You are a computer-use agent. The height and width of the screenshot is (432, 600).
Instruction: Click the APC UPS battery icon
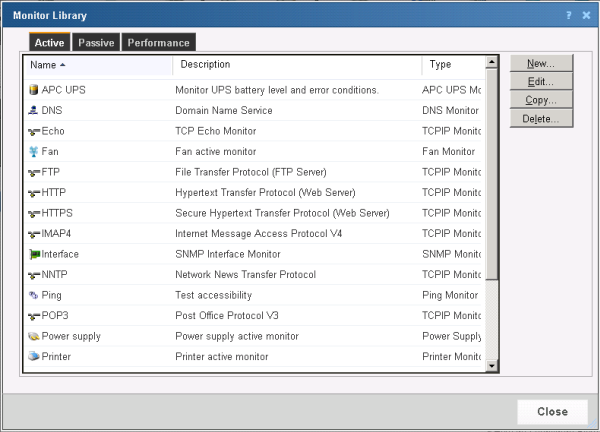click(33, 90)
